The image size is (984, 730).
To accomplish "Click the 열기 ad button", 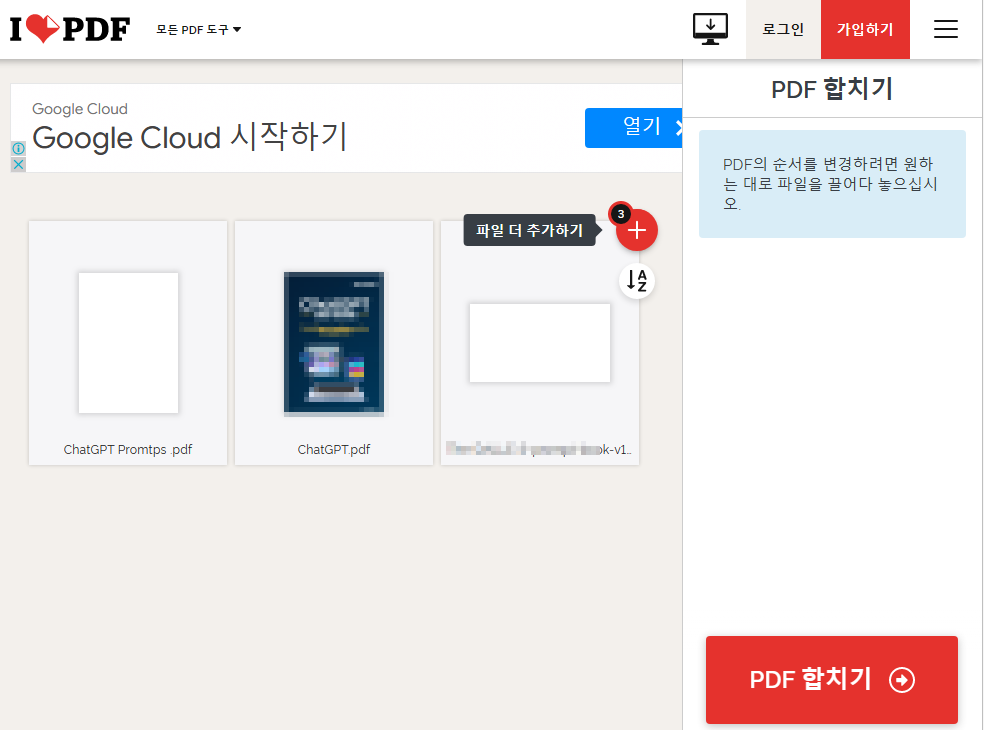I will [x=633, y=127].
